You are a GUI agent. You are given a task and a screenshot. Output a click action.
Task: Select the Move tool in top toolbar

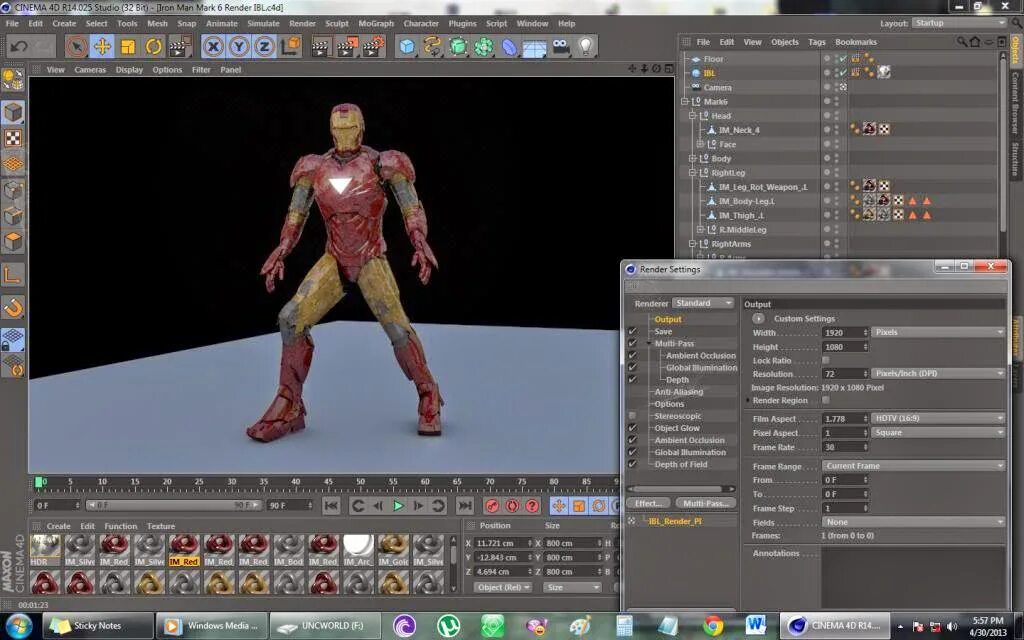pos(102,46)
